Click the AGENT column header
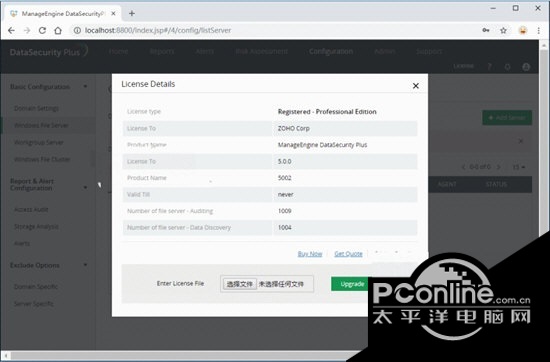This screenshot has height=362, width=550. 447,184
